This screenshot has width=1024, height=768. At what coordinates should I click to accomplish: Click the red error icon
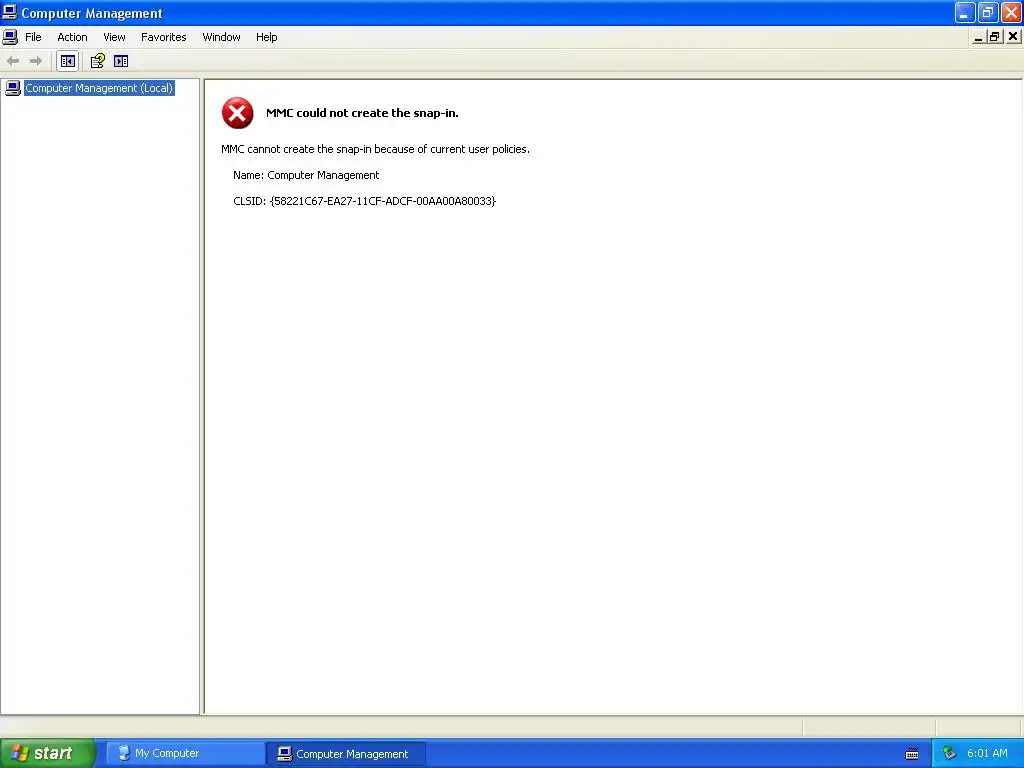coord(238,113)
